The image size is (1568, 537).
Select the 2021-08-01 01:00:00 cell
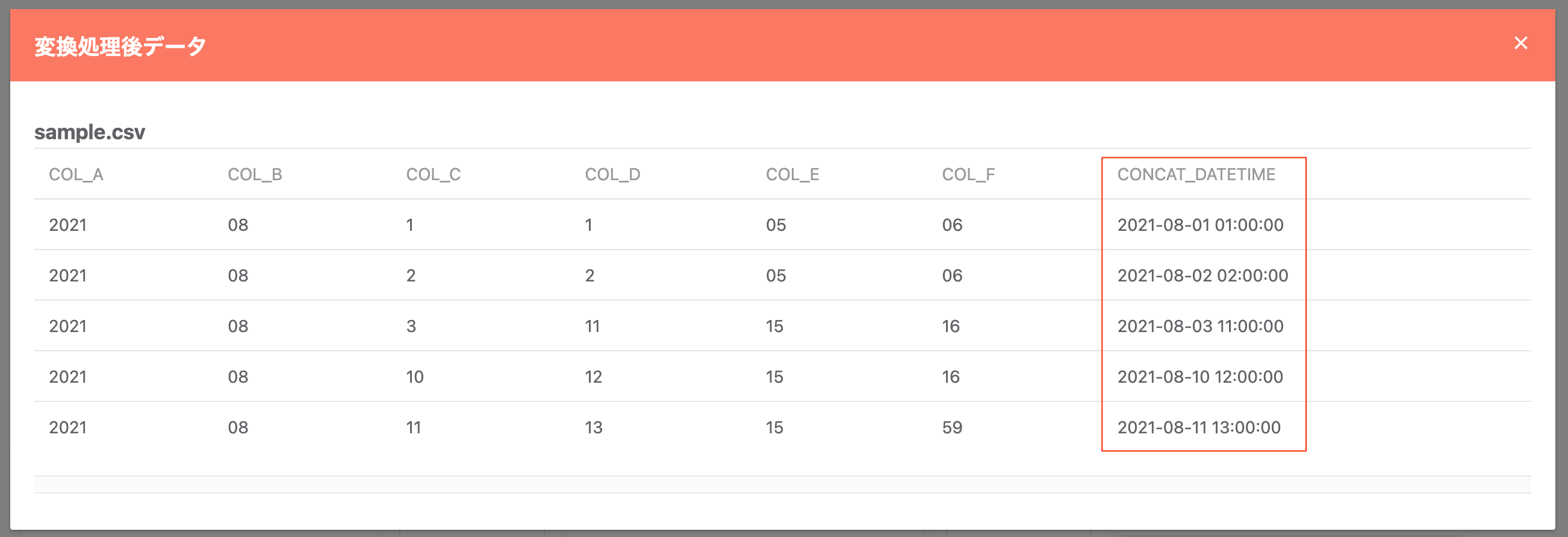click(x=1200, y=225)
